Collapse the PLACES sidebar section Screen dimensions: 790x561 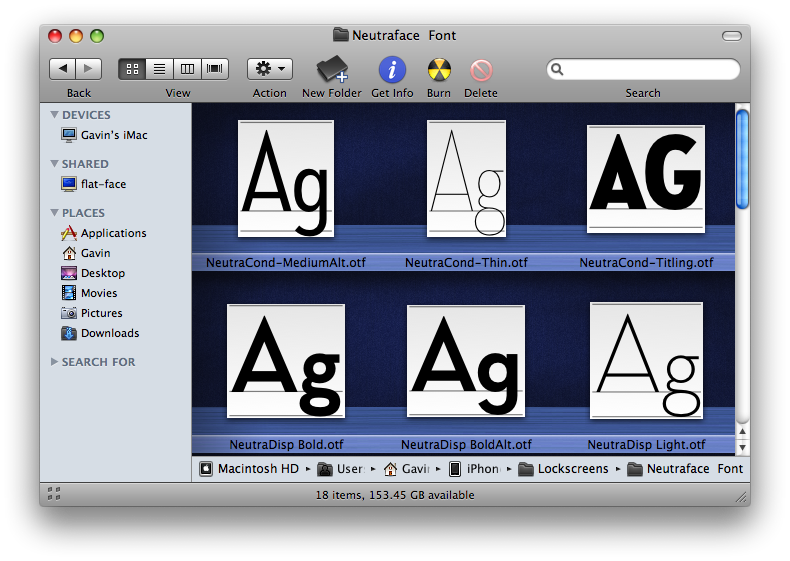click(54, 213)
